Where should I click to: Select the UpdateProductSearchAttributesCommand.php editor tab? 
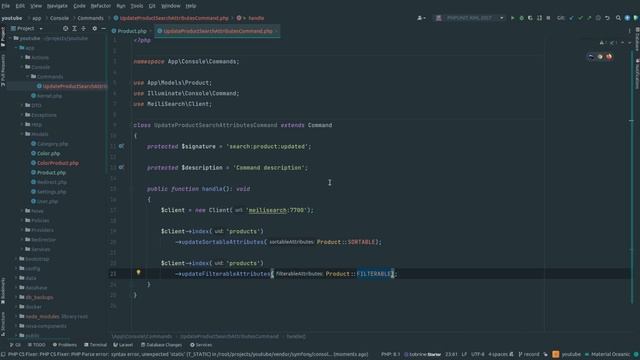(218, 31)
